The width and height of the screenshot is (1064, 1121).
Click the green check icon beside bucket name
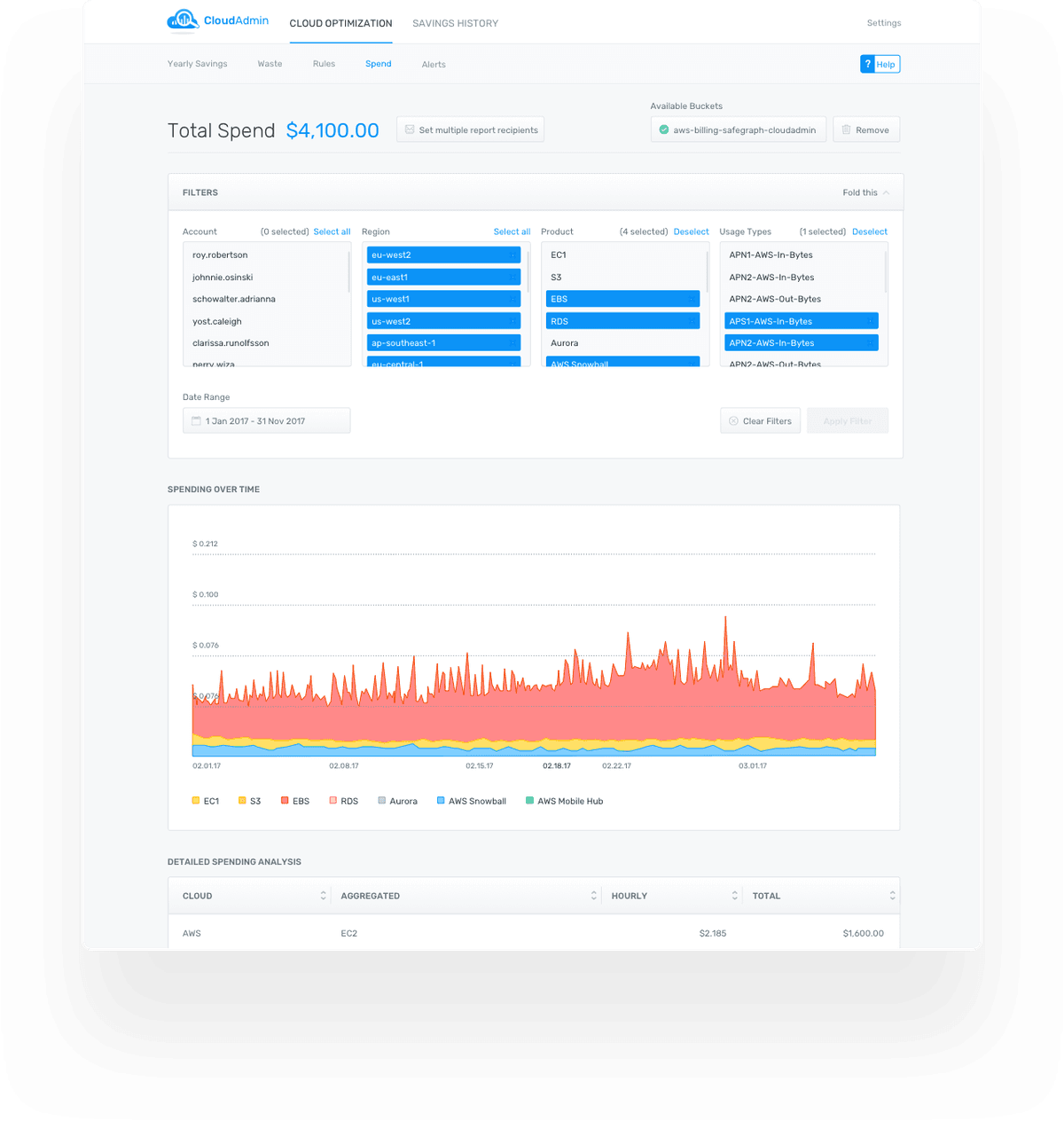pos(664,129)
